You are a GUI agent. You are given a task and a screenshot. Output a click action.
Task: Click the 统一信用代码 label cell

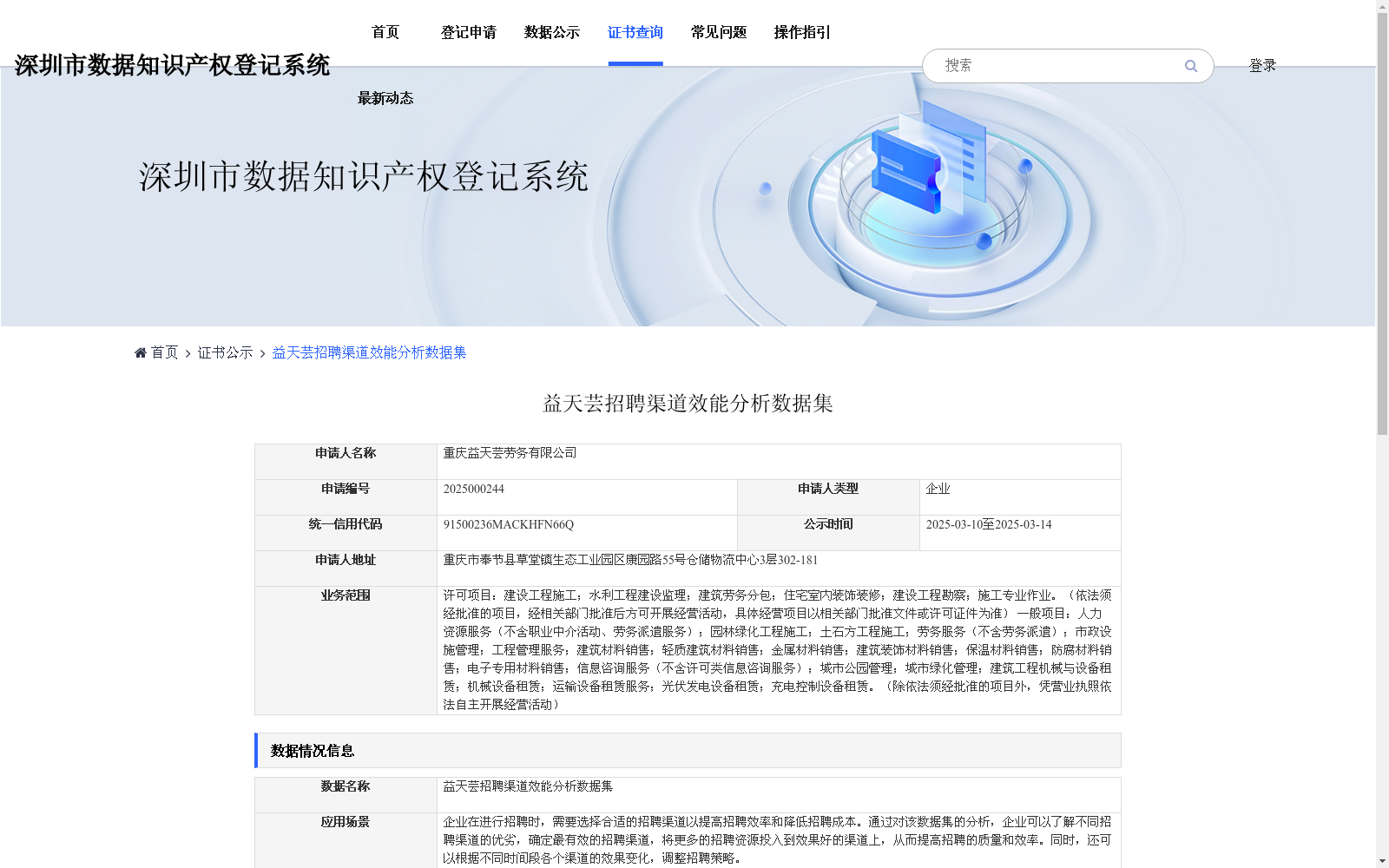point(346,533)
